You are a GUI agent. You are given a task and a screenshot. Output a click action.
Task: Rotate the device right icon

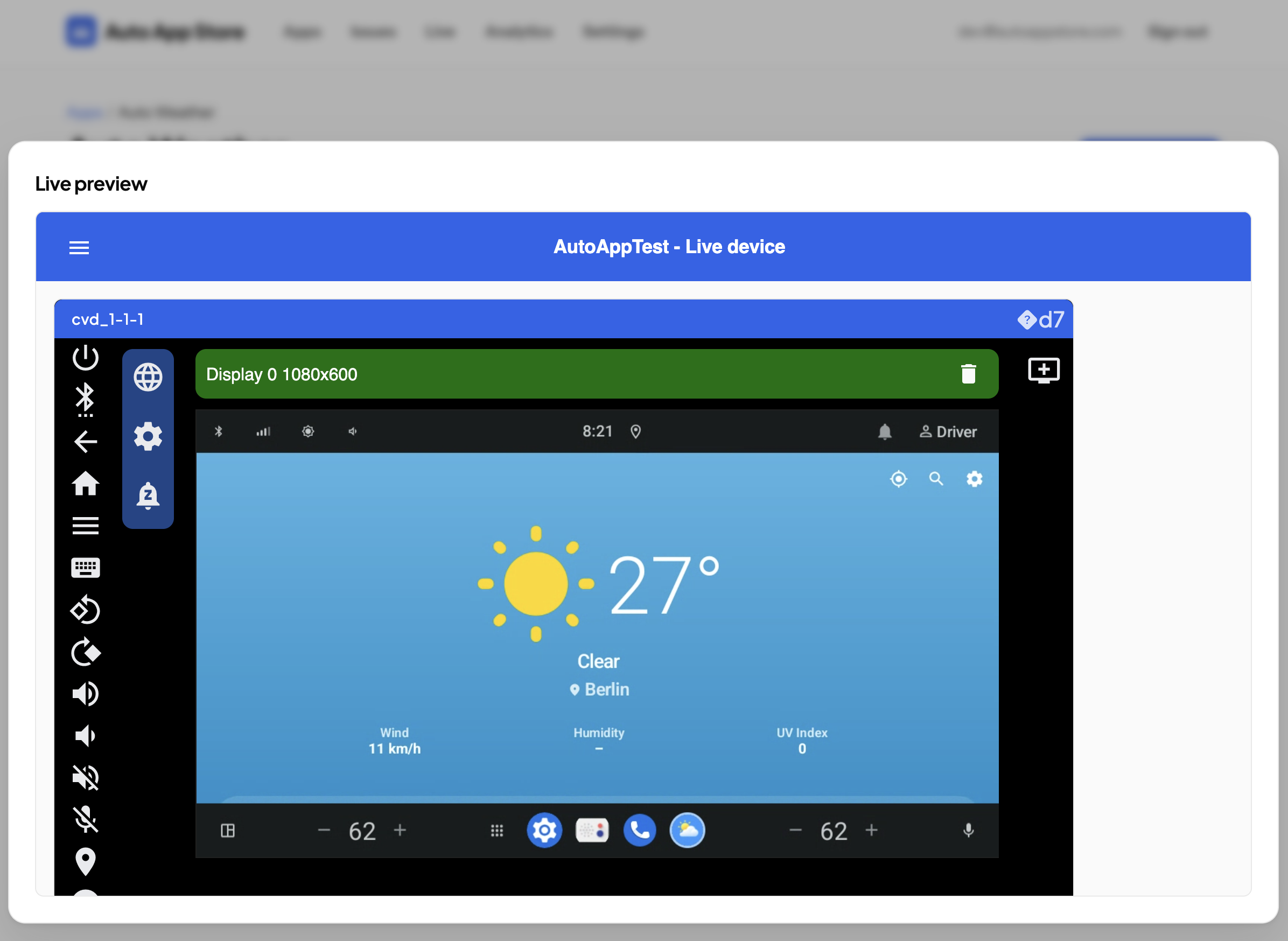coord(86,652)
